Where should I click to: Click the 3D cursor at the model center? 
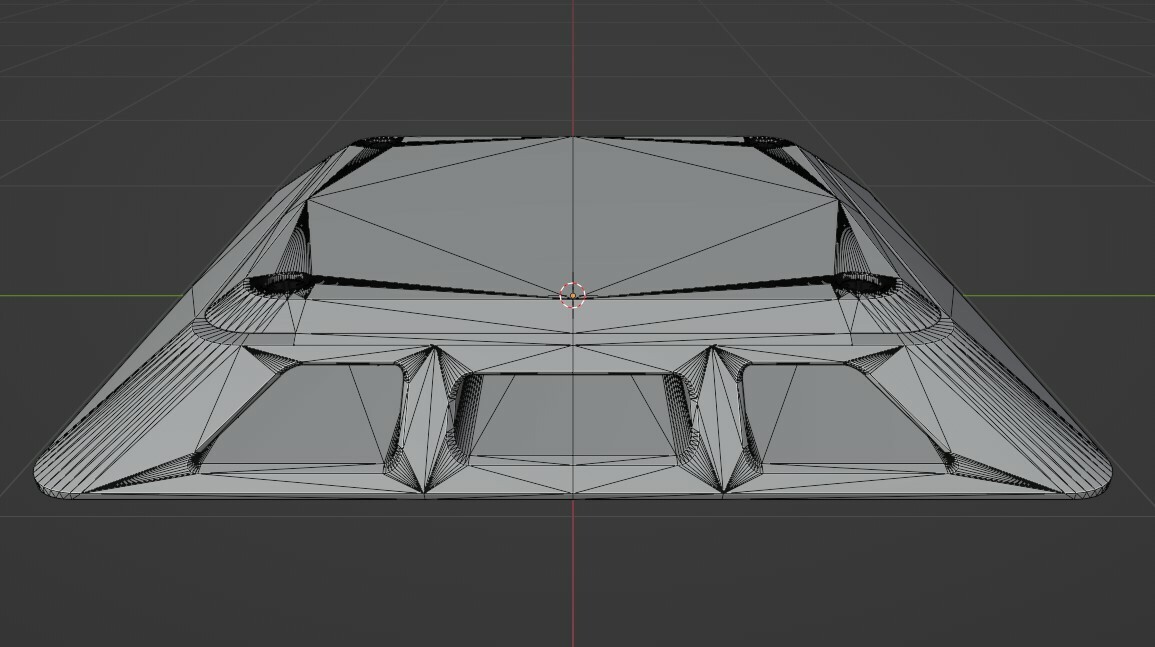point(573,295)
